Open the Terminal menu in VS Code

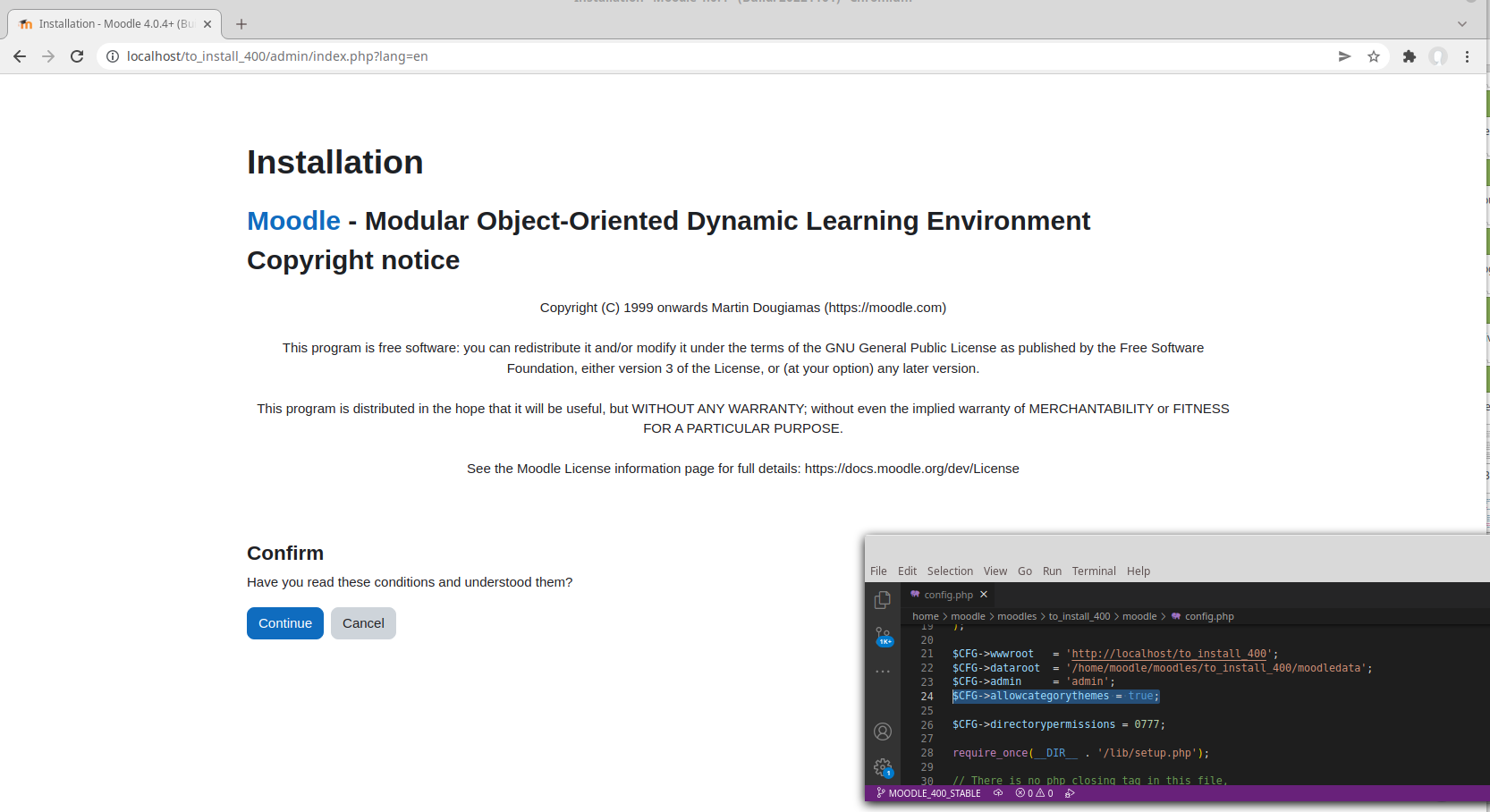(x=1094, y=571)
